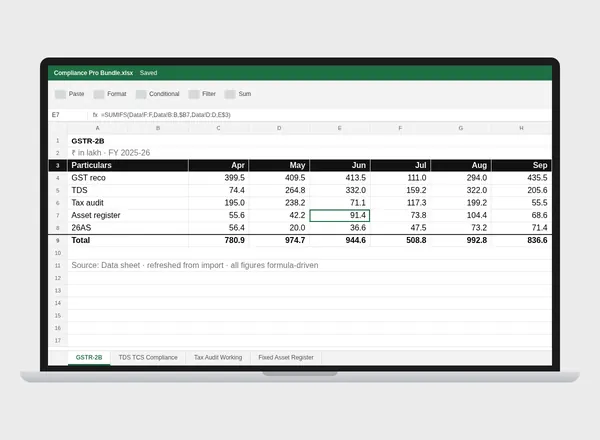Select total cell 944.6
The height and width of the screenshot is (440, 600).
click(x=339, y=240)
